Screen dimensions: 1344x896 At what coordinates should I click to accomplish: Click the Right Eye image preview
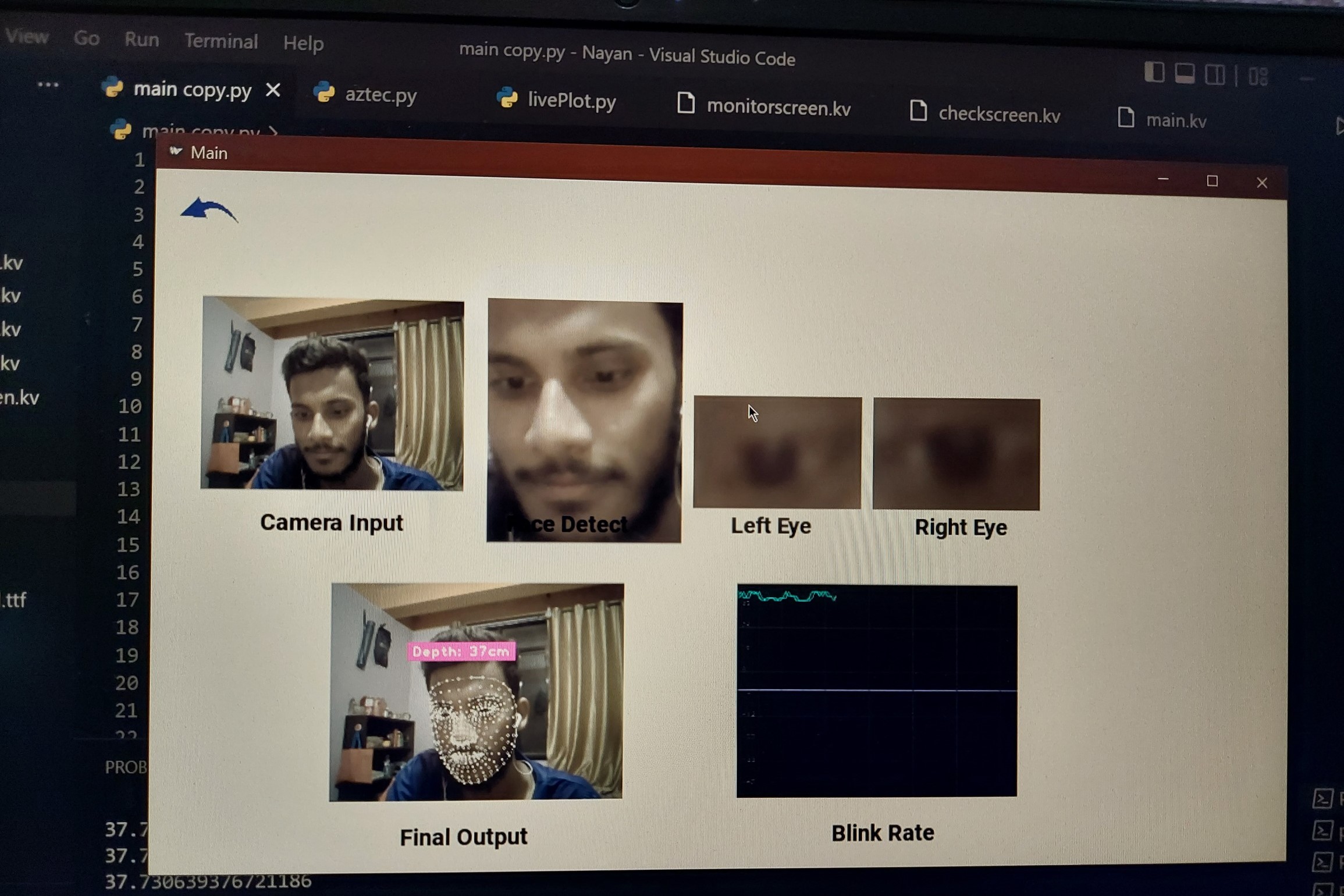[957, 454]
